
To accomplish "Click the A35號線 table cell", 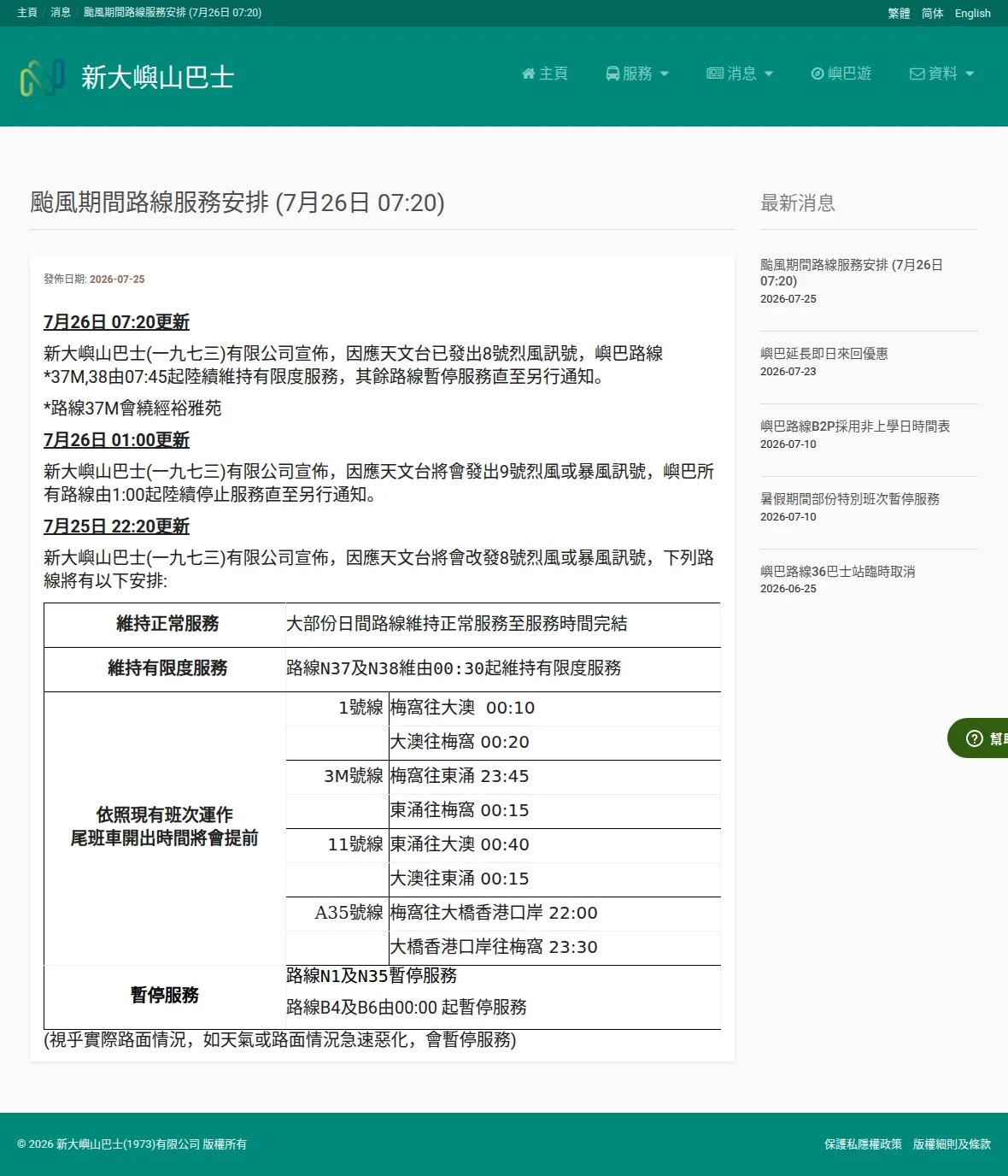I will (x=337, y=913).
